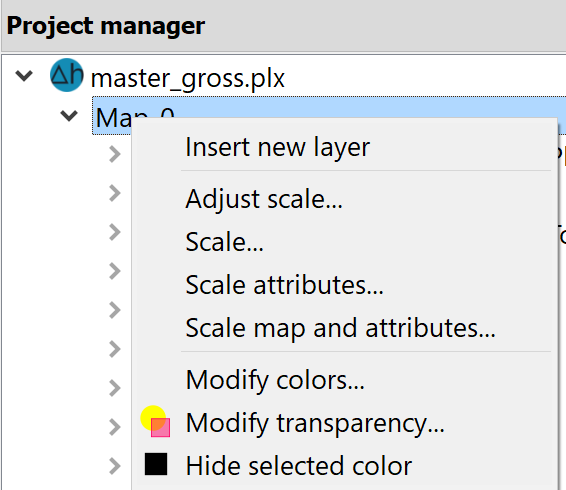The height and width of the screenshot is (490, 566).
Task: Click the Project manager panel title
Action: click(x=106, y=26)
